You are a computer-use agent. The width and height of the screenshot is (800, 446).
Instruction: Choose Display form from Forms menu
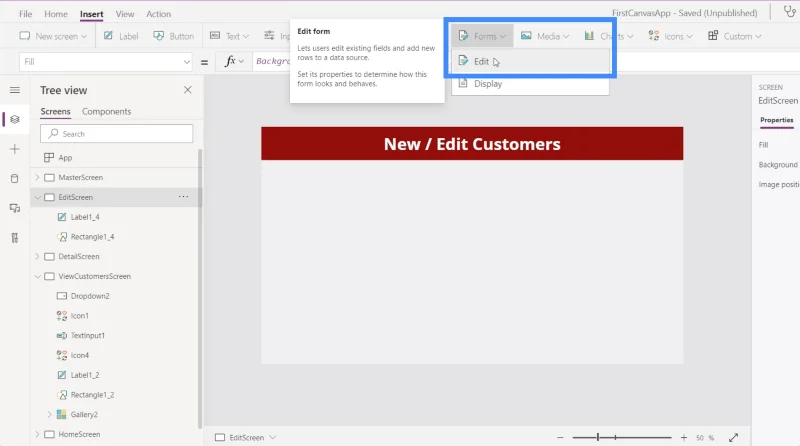[x=530, y=84]
